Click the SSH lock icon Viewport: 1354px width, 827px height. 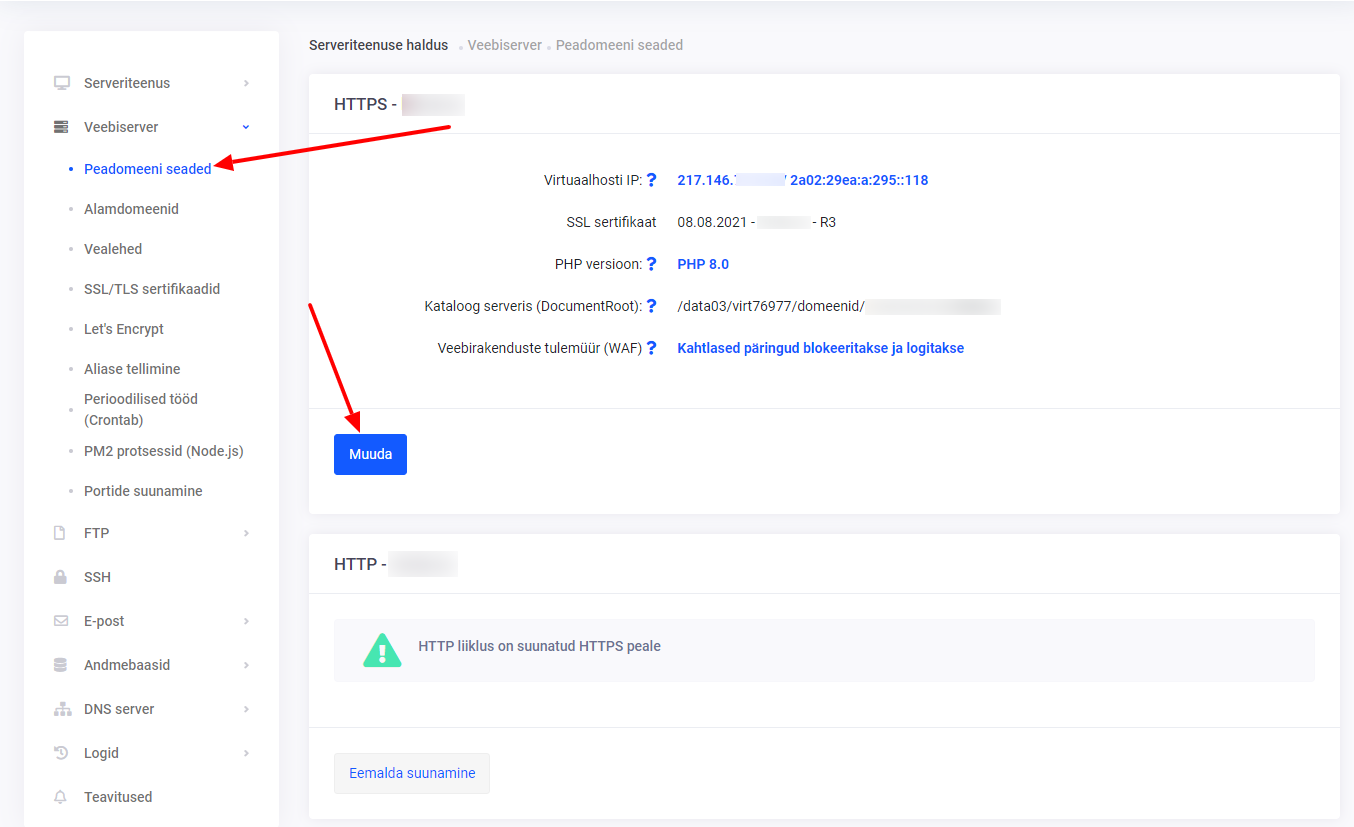(x=60, y=577)
